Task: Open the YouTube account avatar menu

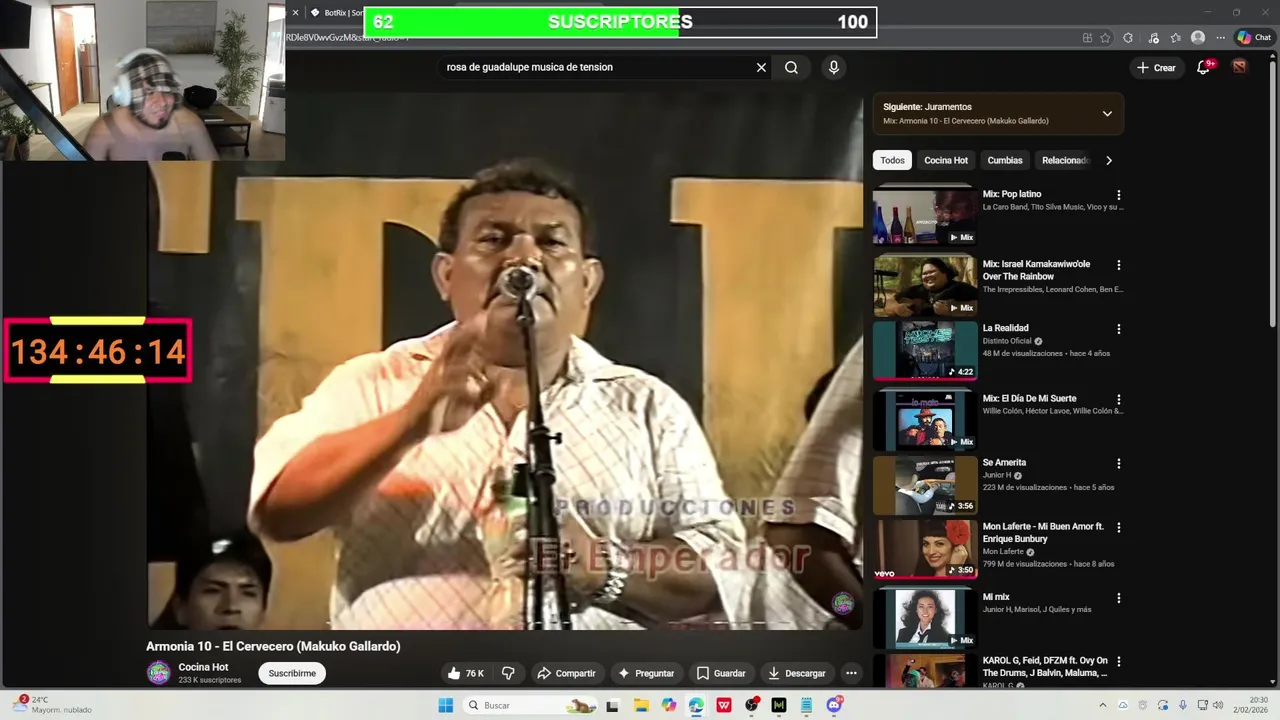Action: 1239,67
